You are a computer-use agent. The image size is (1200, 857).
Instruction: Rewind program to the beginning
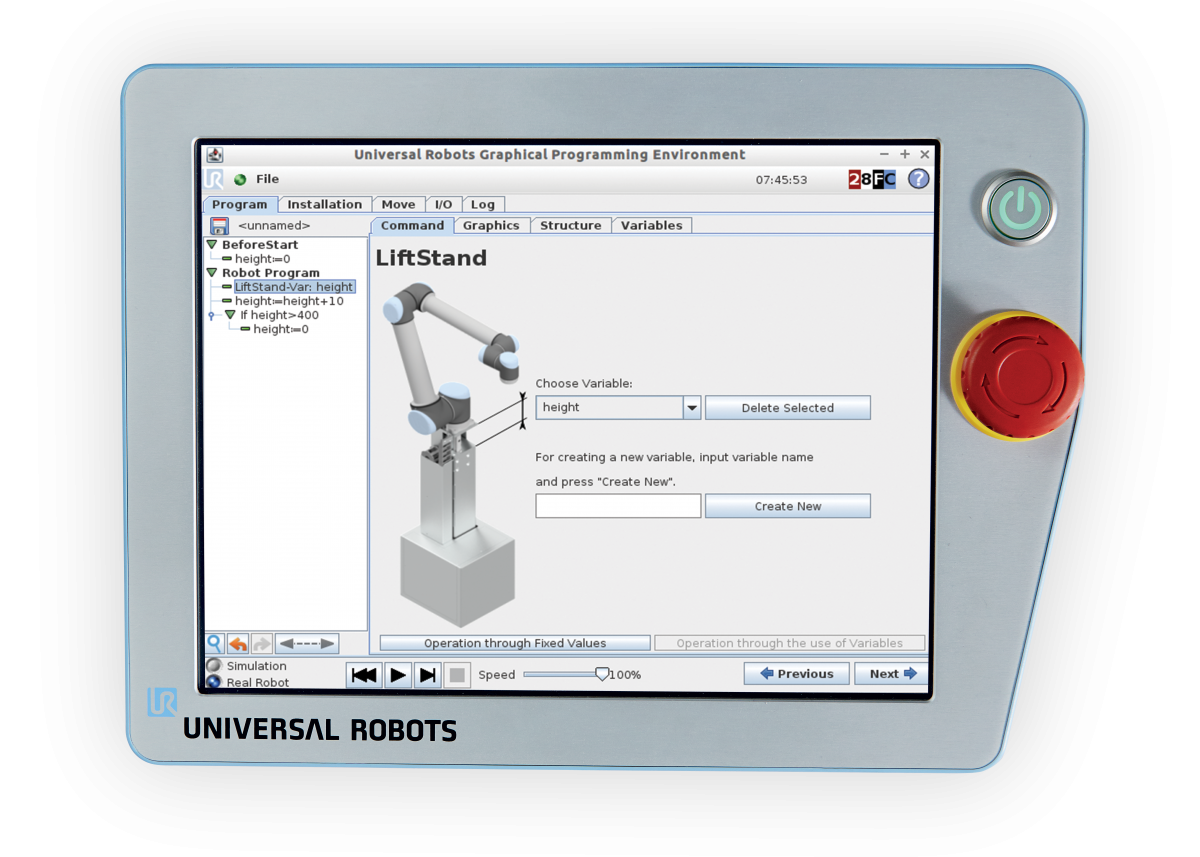[x=364, y=675]
